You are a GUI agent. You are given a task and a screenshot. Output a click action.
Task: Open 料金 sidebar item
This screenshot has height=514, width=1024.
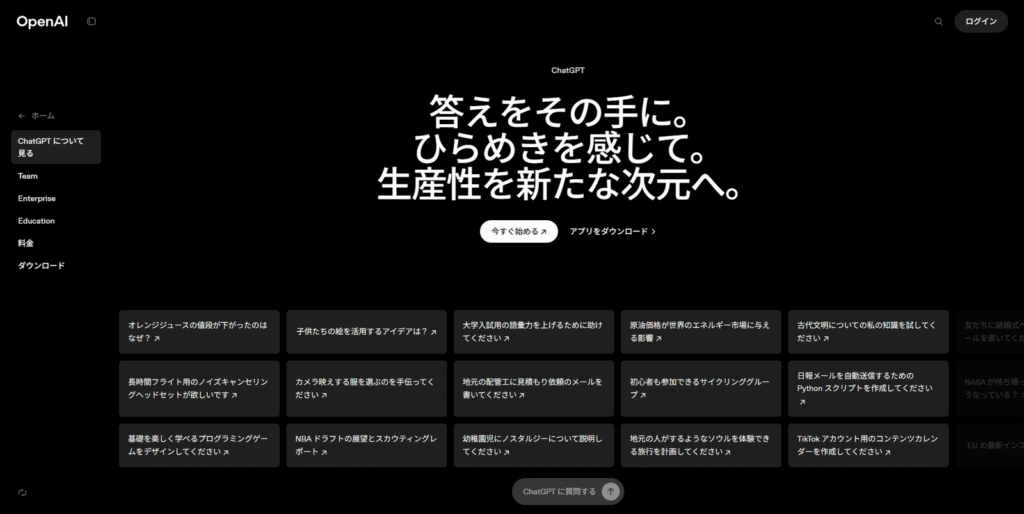coord(25,243)
